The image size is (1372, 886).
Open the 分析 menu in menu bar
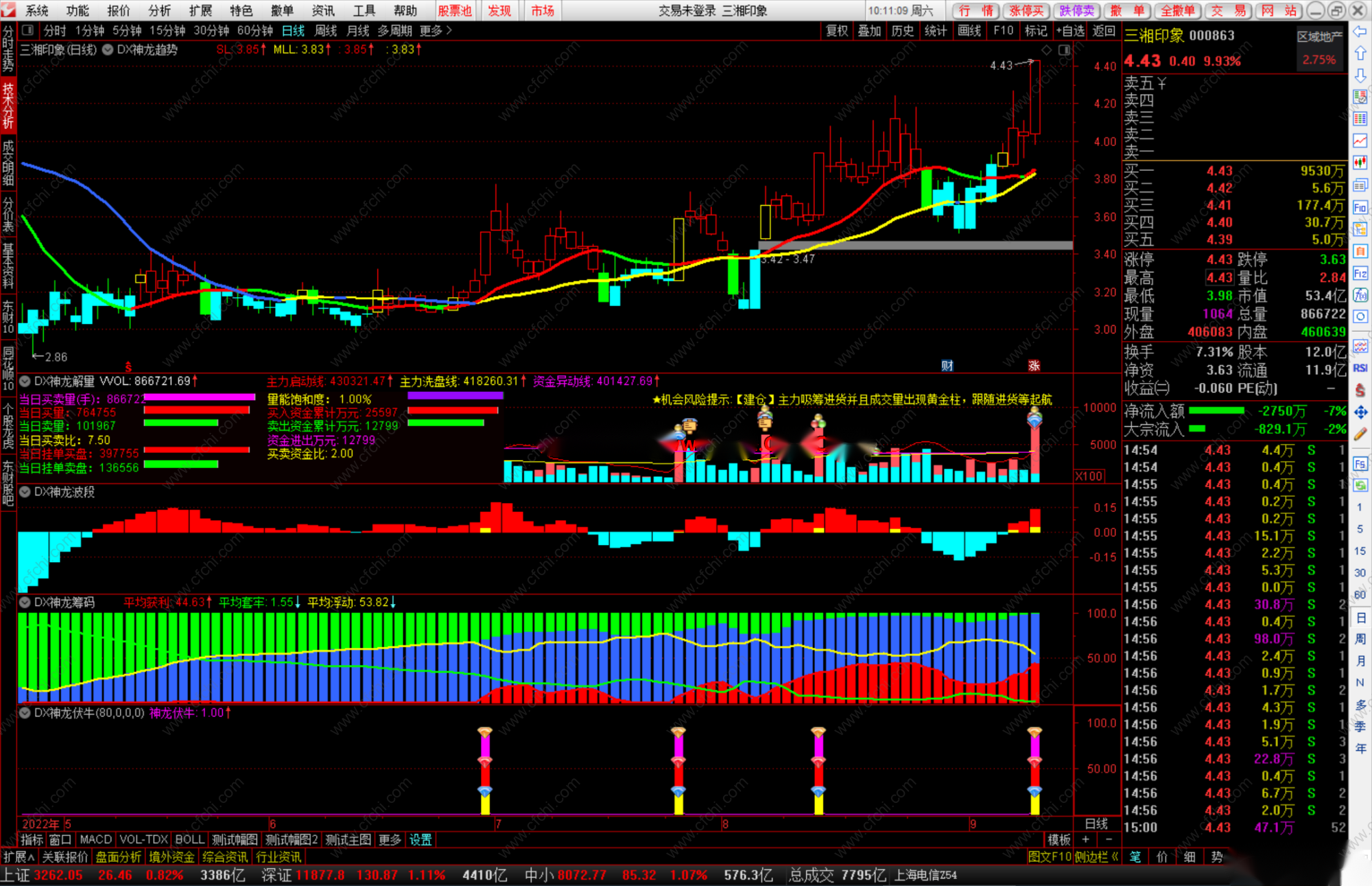tap(159, 10)
